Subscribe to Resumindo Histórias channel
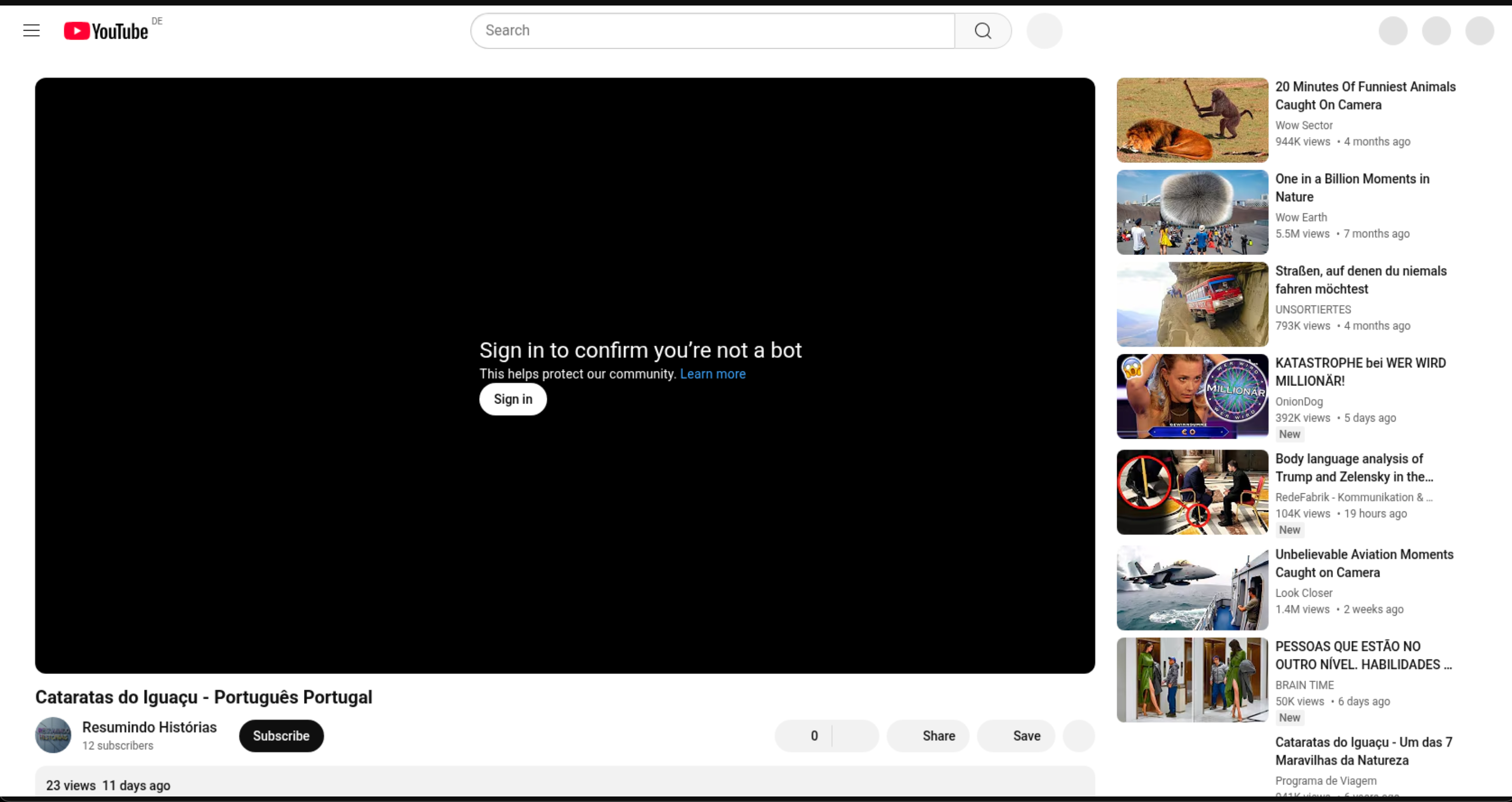1512x802 pixels. [x=281, y=736]
